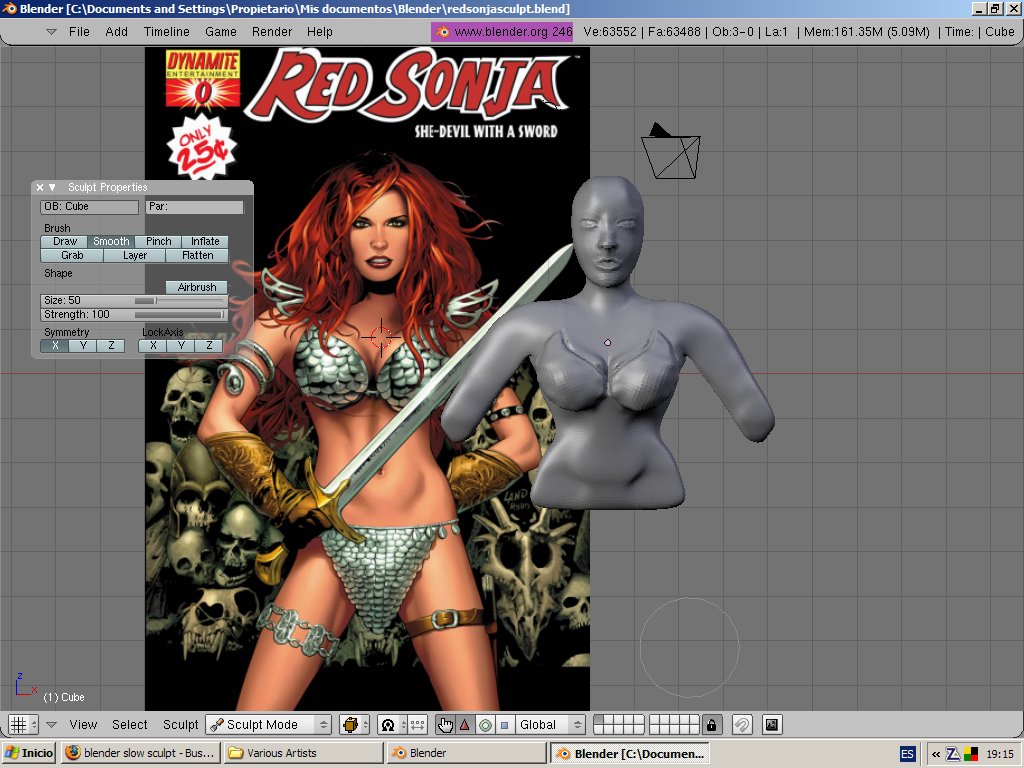Screen dimensions: 1024x768
Task: Open the View menu in 3D header
Action: [x=83, y=724]
